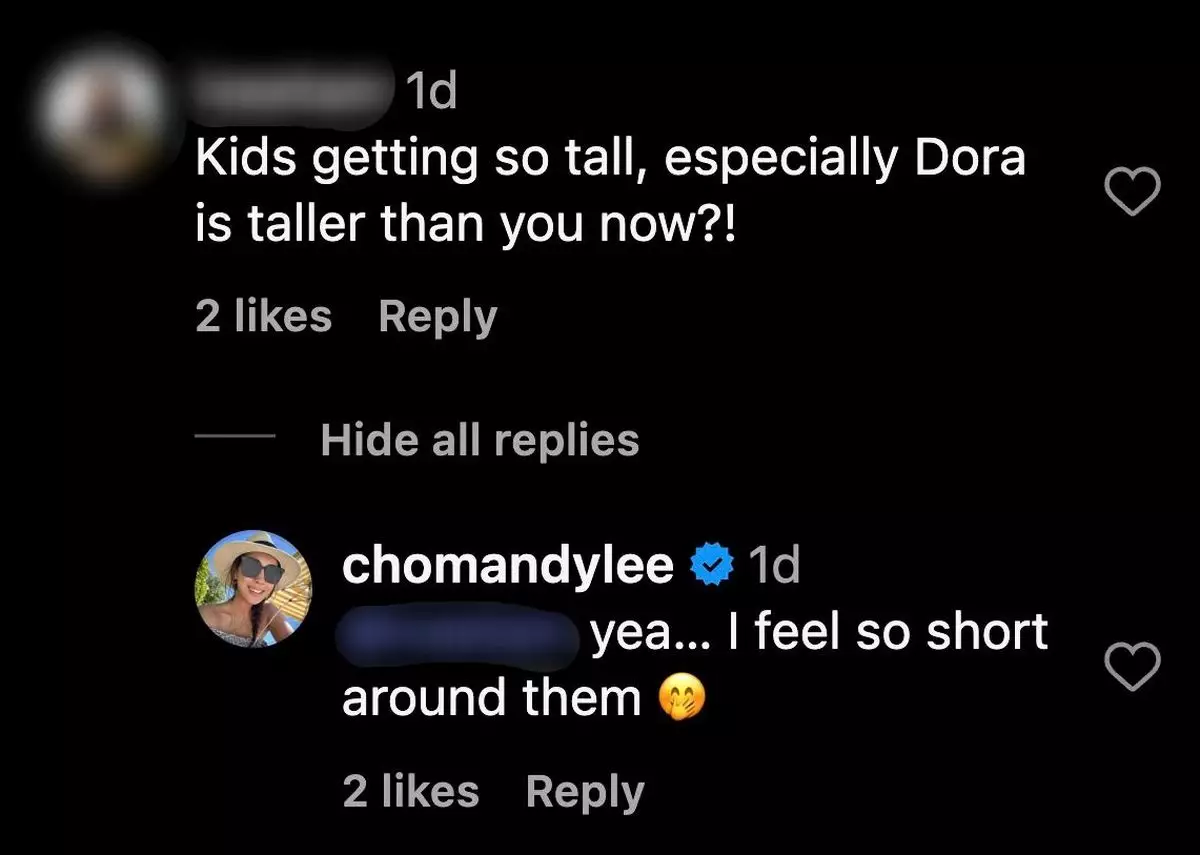The image size is (1200, 855).
Task: Click the 'I feel so short' reply text
Action: point(818,633)
